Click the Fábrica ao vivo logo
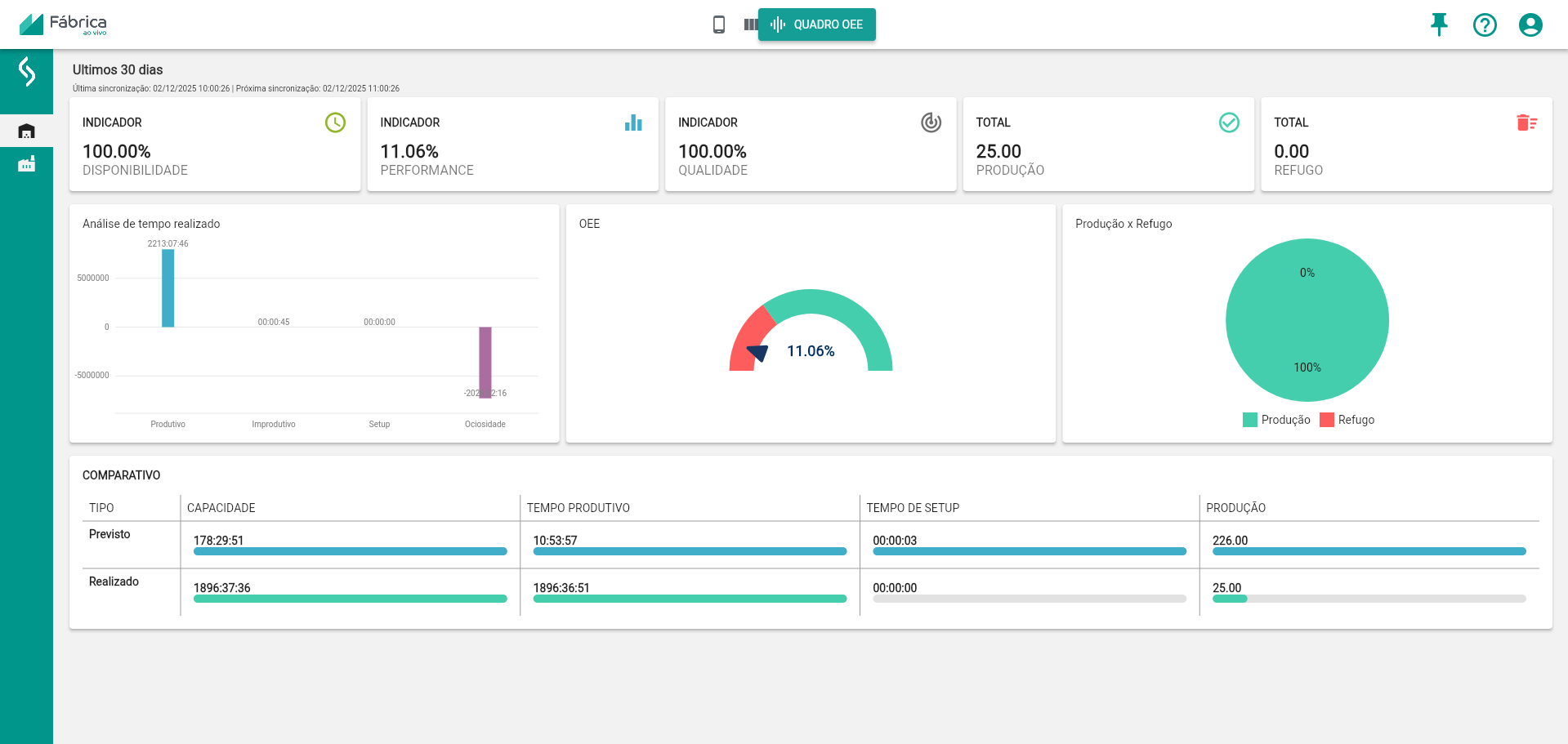This screenshot has width=1568, height=744. click(x=63, y=24)
